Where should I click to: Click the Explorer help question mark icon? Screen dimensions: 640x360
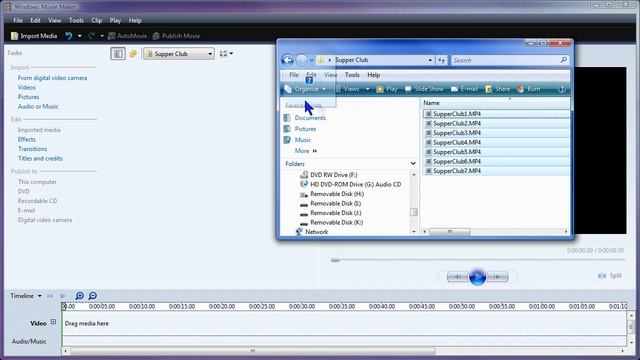562,89
